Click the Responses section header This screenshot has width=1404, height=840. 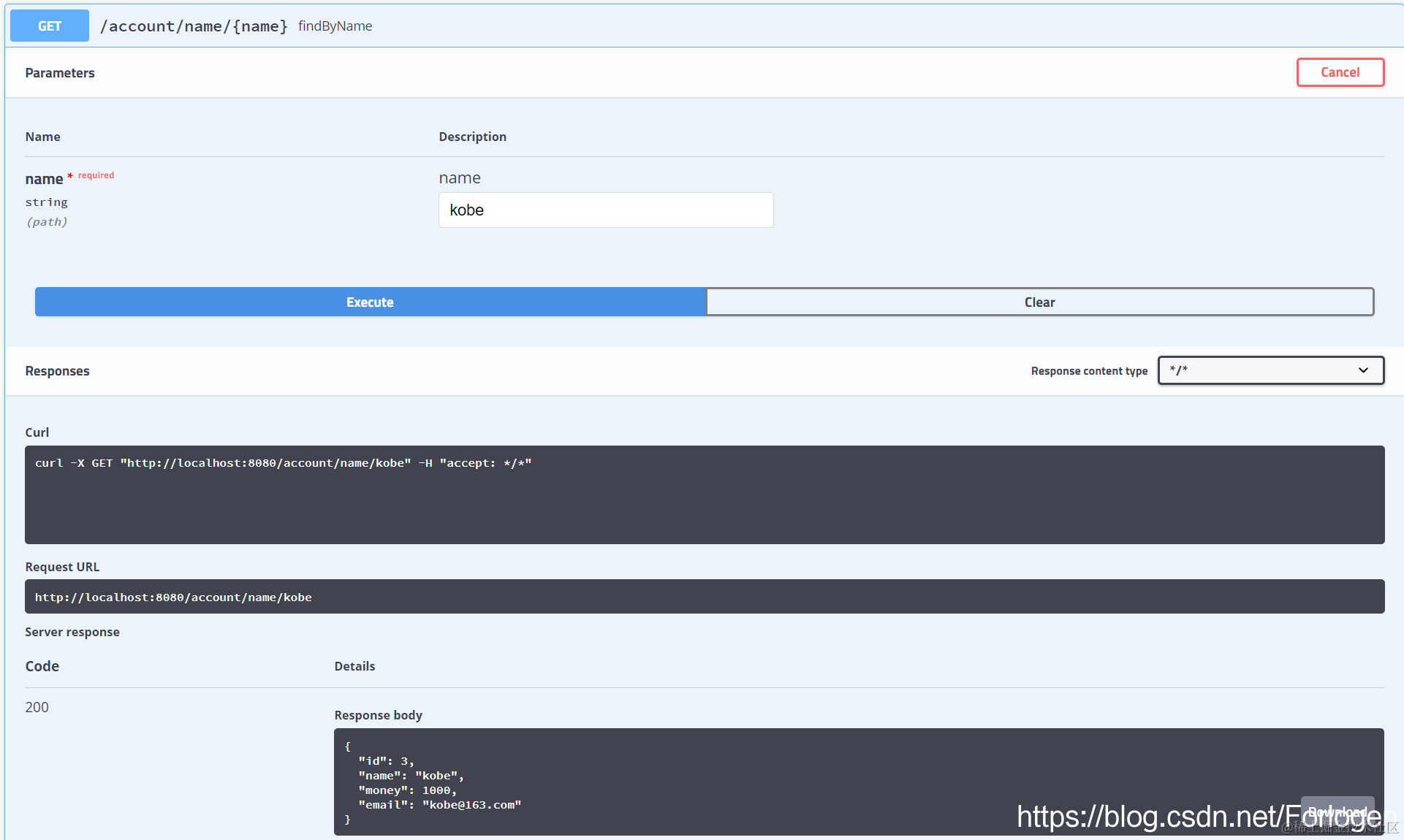[57, 371]
